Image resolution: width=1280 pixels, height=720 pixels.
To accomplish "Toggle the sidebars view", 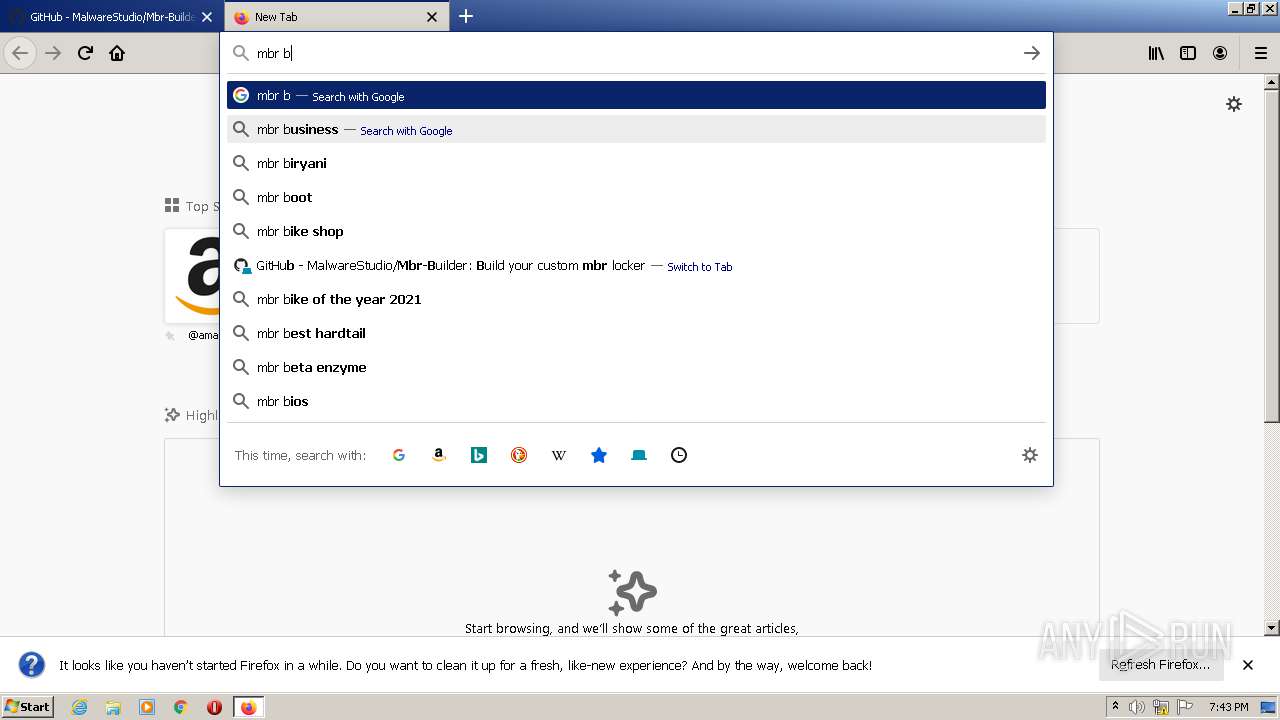I will coord(1188,53).
